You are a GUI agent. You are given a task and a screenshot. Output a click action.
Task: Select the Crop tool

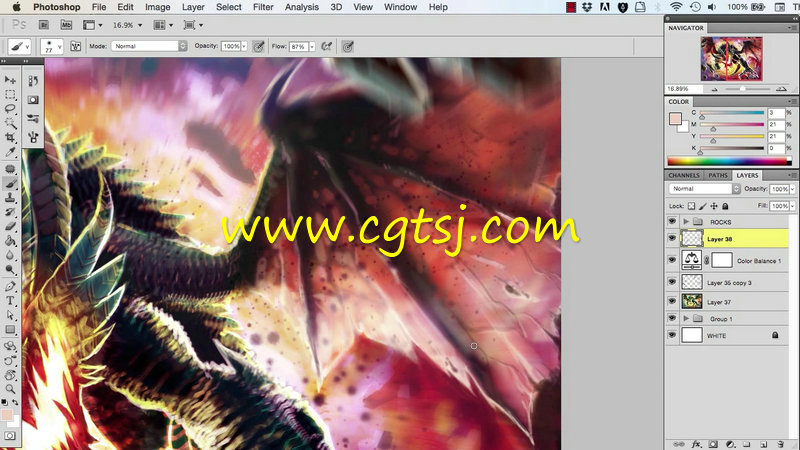click(10, 137)
